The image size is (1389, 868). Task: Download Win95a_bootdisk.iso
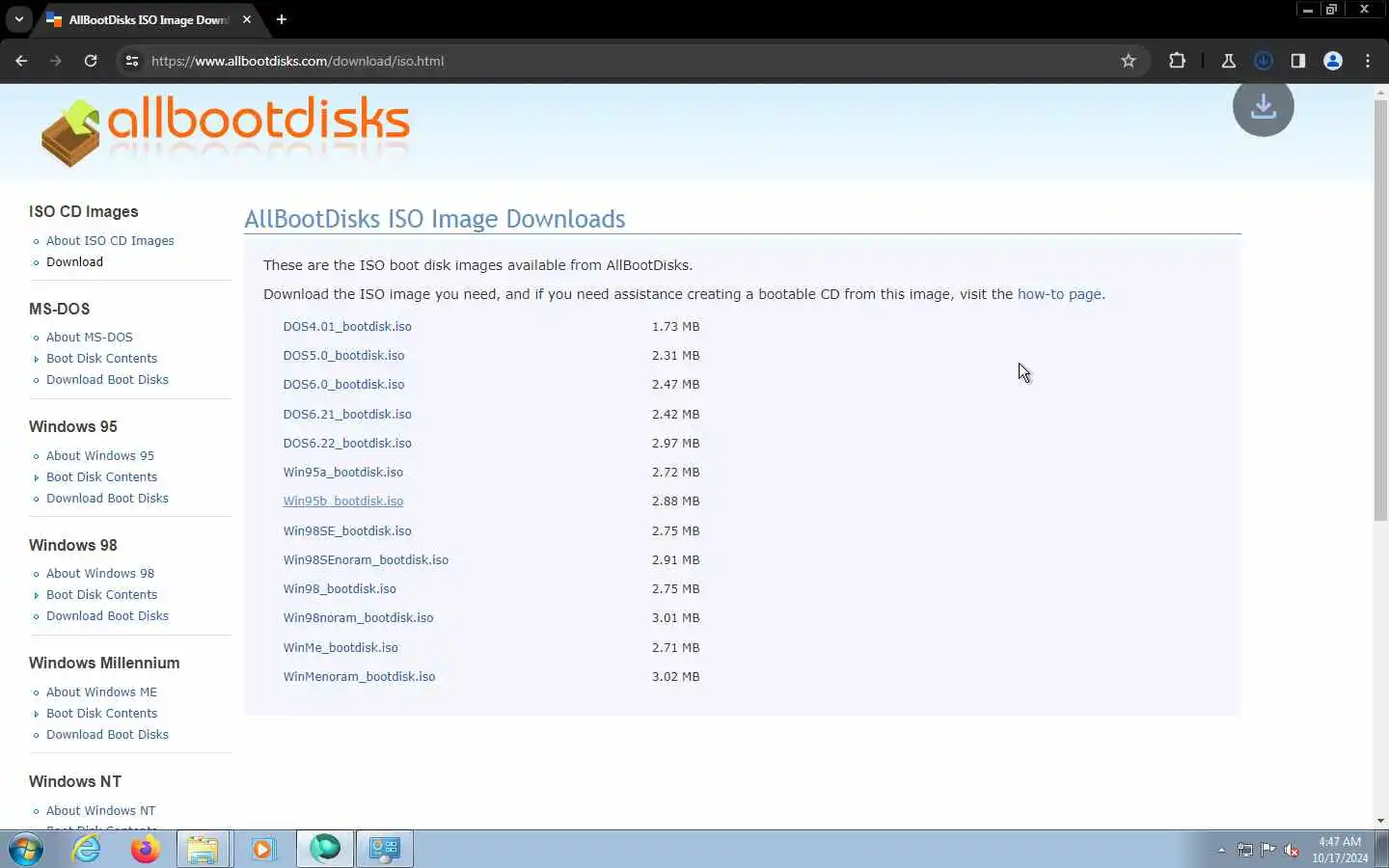(343, 472)
